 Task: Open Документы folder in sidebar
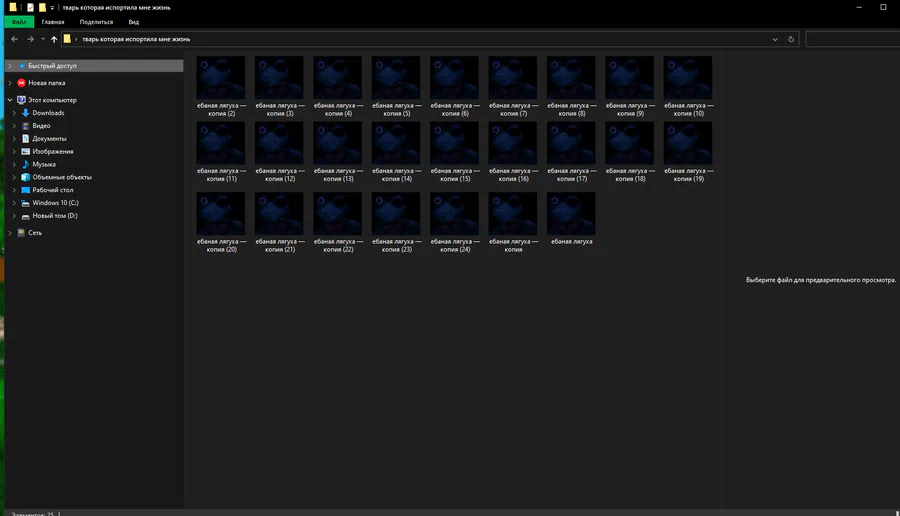click(49, 138)
